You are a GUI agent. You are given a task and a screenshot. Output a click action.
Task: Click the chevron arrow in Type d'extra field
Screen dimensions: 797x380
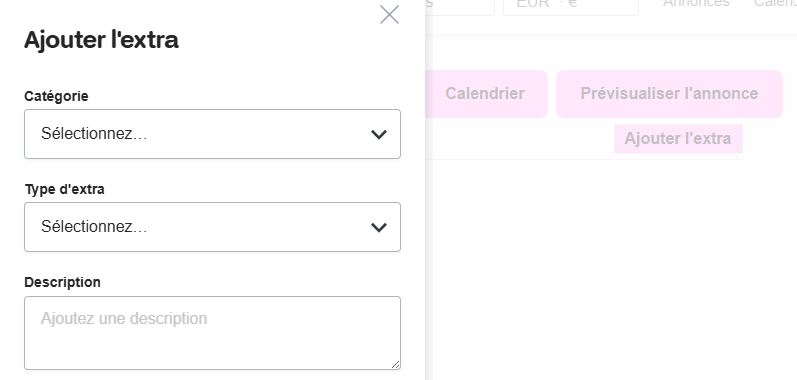(379, 228)
